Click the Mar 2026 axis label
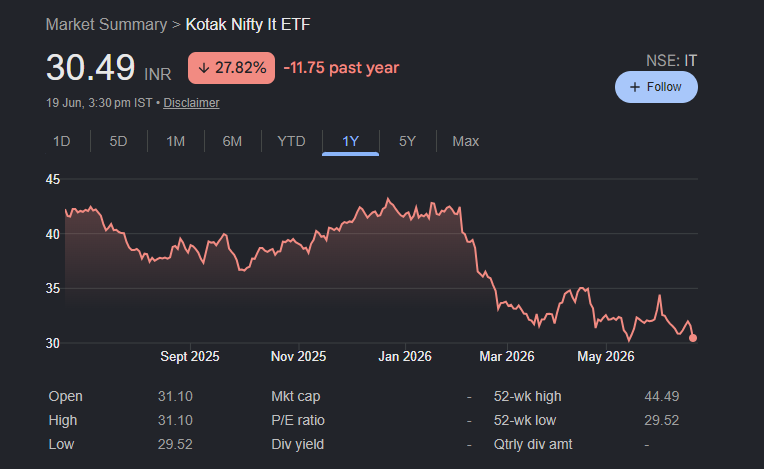 507,356
